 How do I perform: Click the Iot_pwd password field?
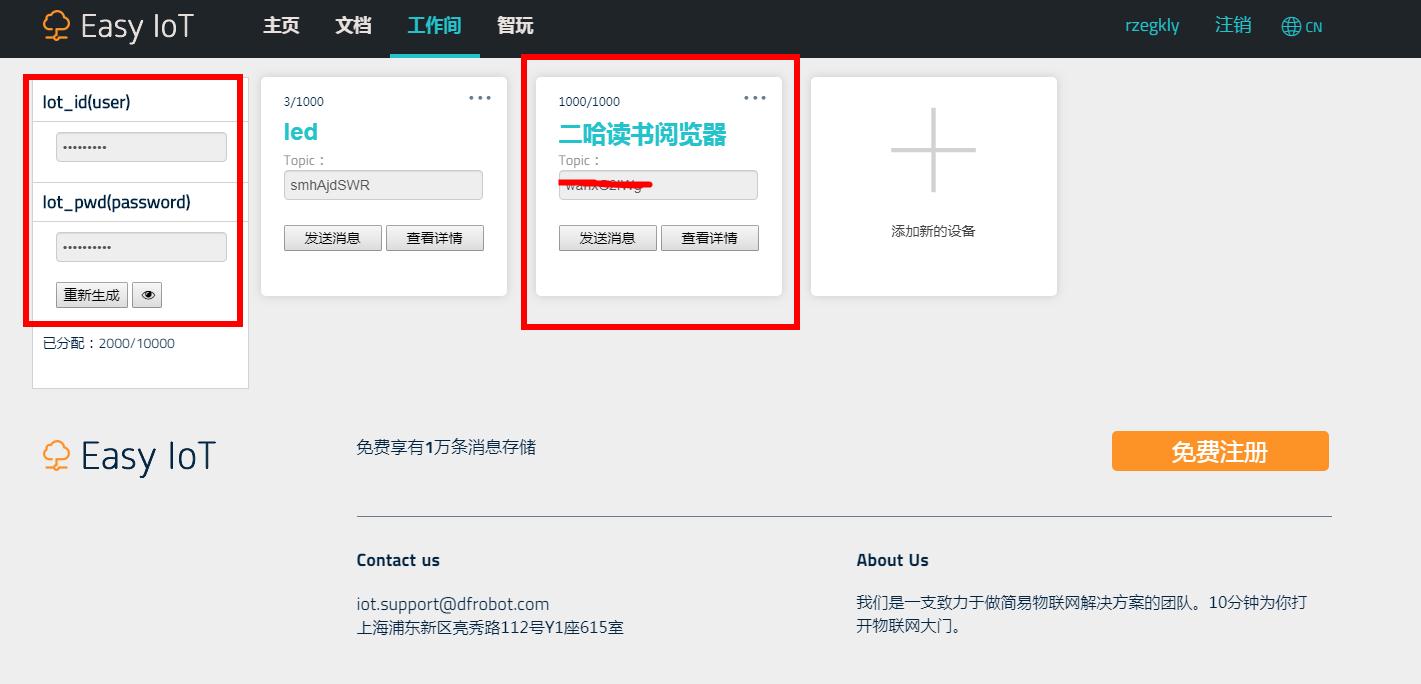141,247
